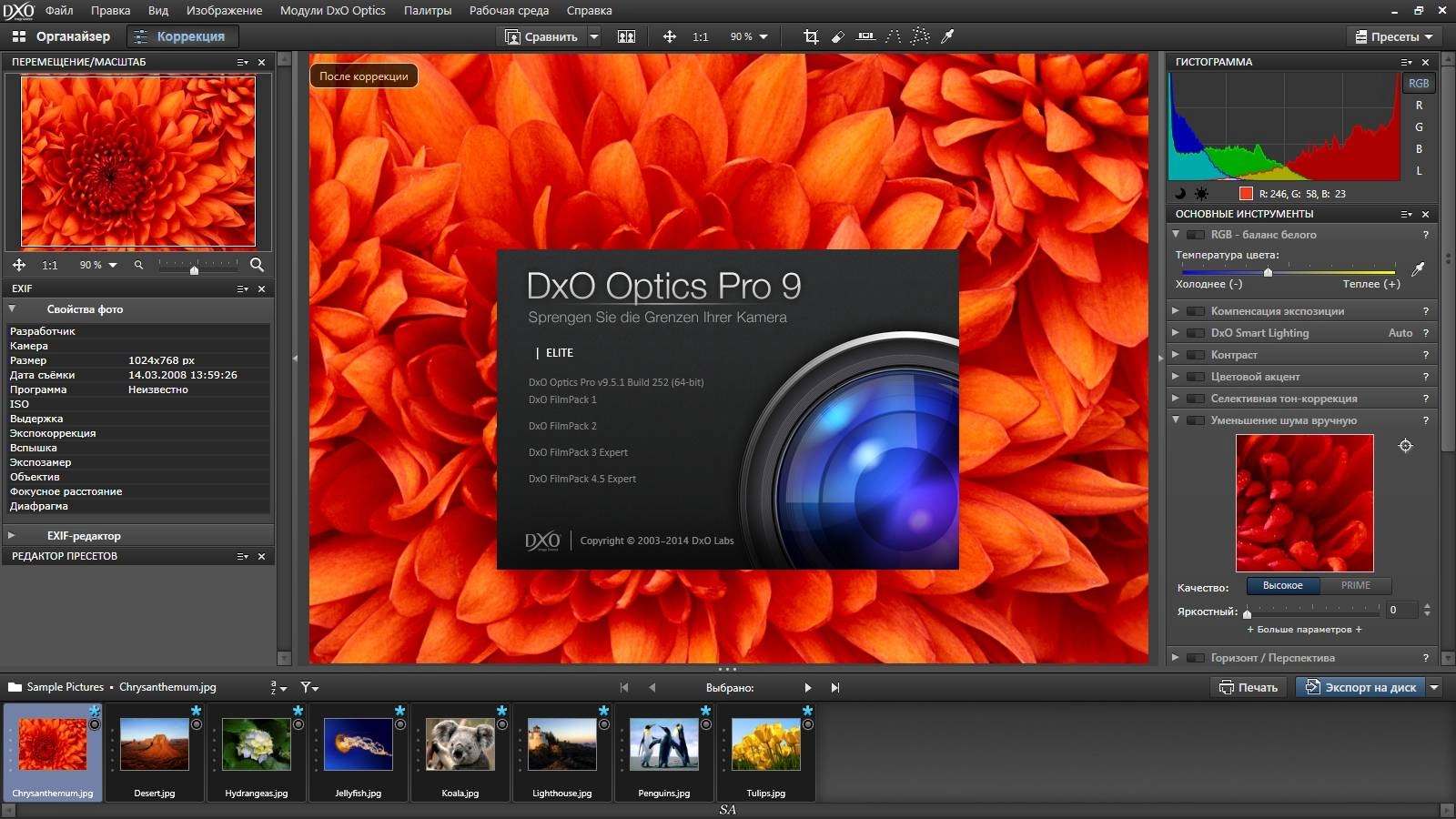Image resolution: width=1456 pixels, height=819 pixels.
Task: Select the pan/move tool in the toolbar
Action: pyautogui.click(x=669, y=36)
